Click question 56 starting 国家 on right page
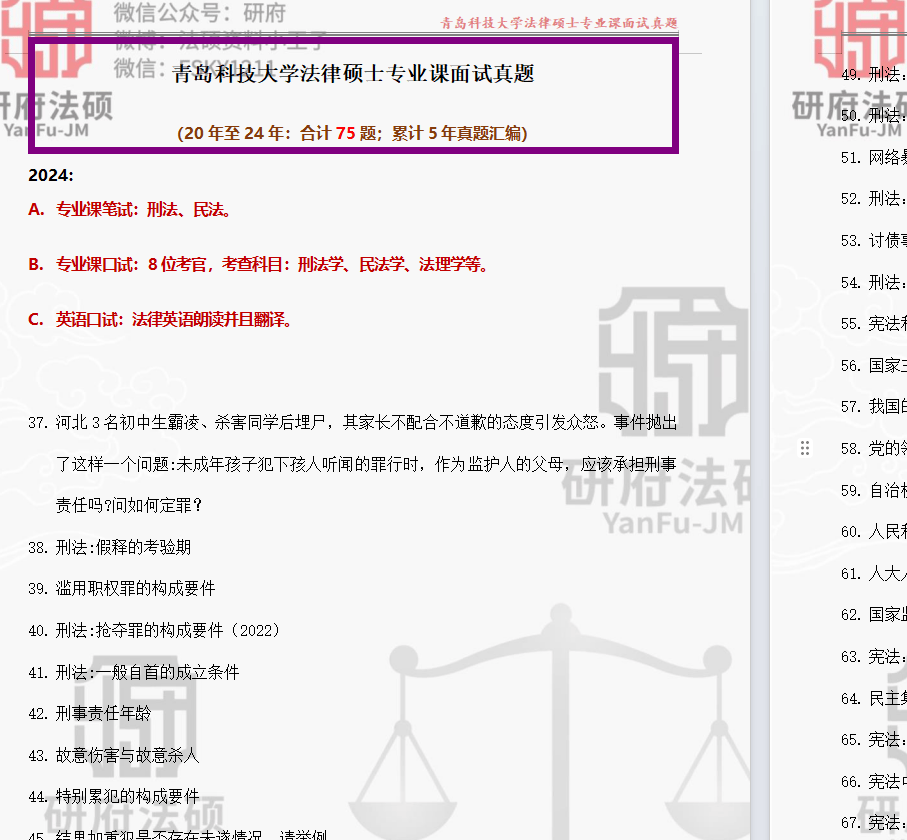 [873, 365]
